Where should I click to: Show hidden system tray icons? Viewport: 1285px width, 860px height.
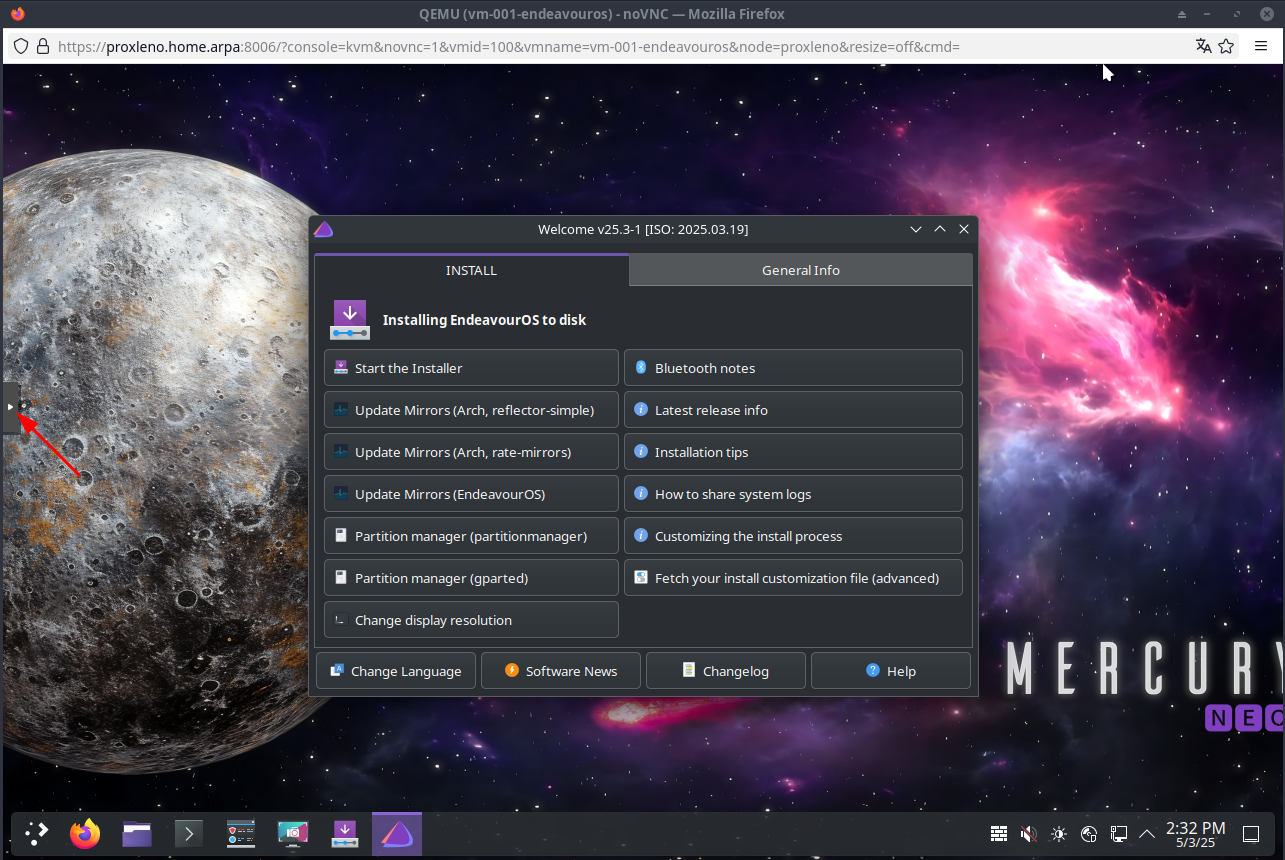tap(1147, 834)
